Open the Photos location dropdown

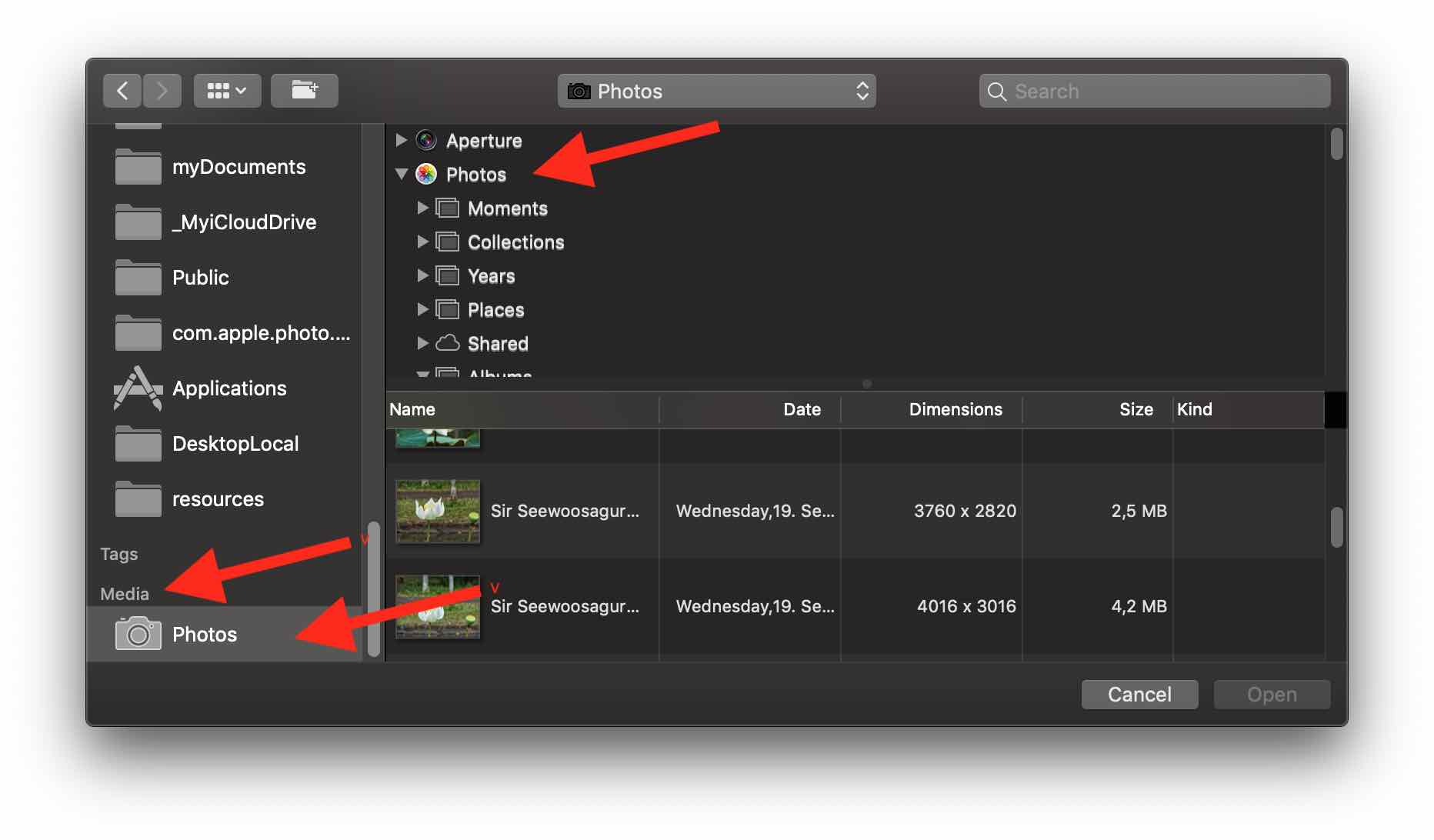(x=715, y=91)
